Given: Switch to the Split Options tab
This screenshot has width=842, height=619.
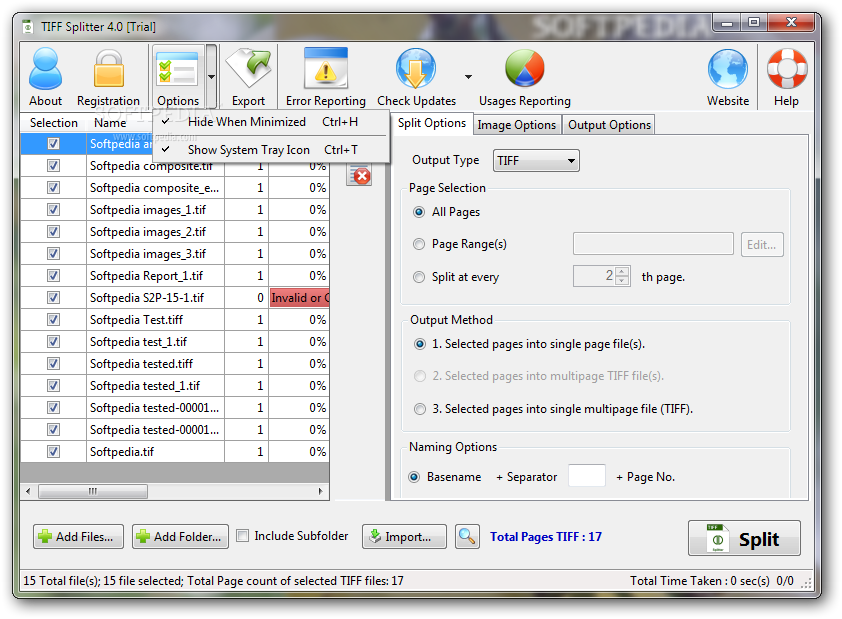Looking at the screenshot, I should (432, 123).
